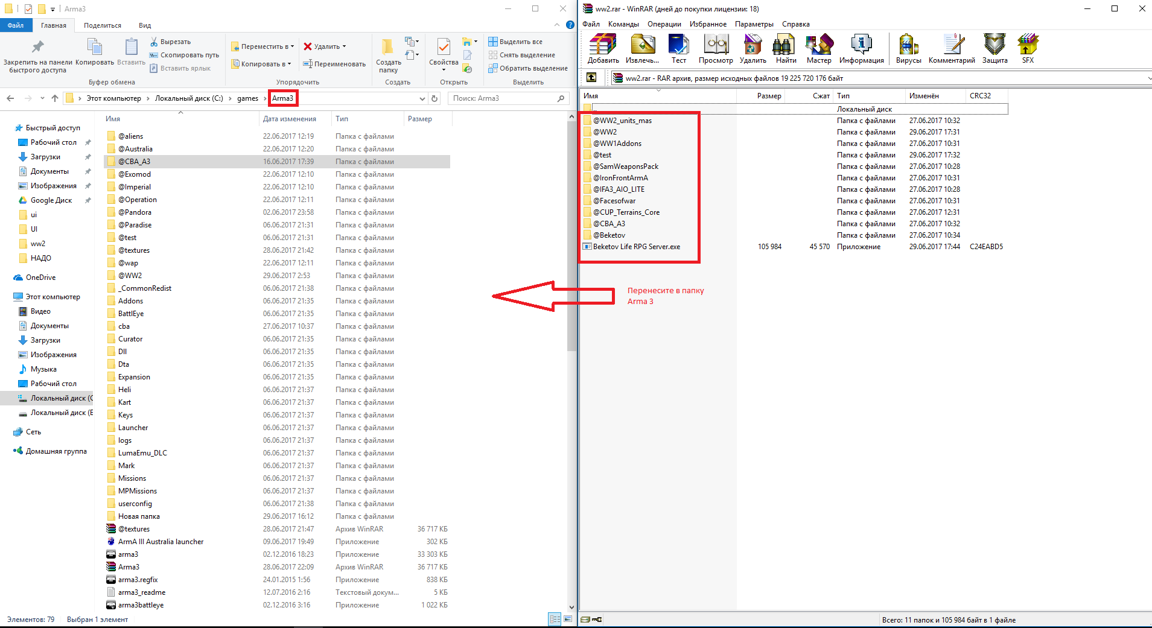Launch the WinRAR Мастер wizard
Viewport: 1152px width, 628px height.
(x=818, y=48)
